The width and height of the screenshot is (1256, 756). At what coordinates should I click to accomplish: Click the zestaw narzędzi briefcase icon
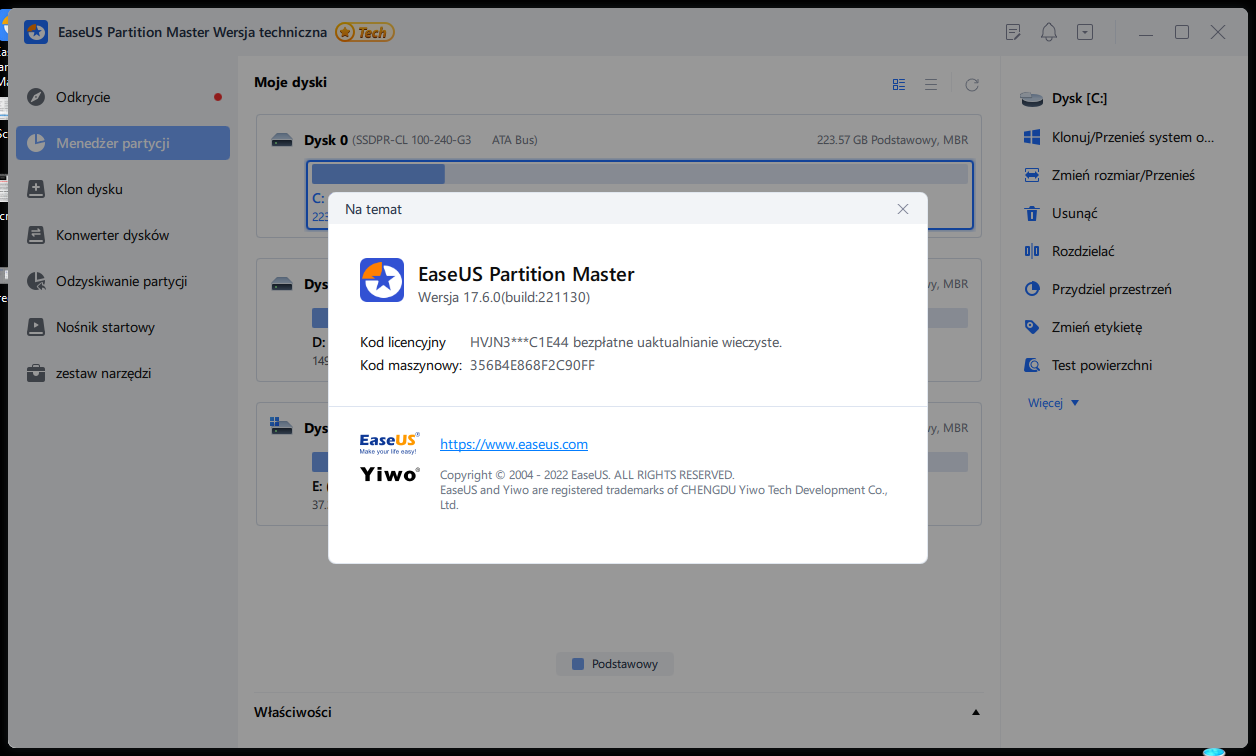36,373
